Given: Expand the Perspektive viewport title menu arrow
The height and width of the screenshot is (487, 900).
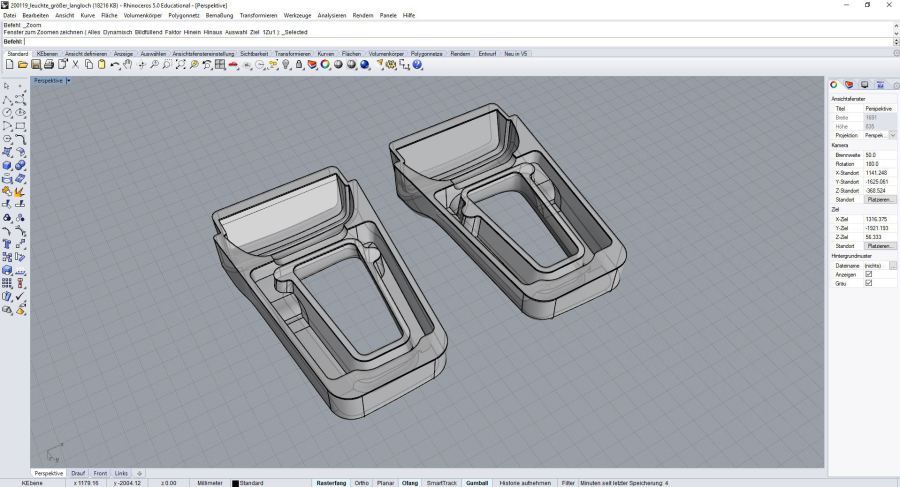Looking at the screenshot, I should [x=68, y=80].
